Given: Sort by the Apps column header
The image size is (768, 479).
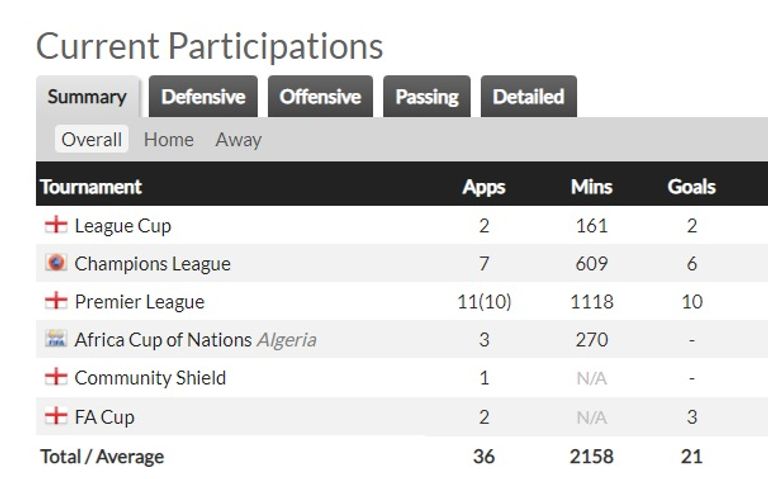Looking at the screenshot, I should [483, 187].
